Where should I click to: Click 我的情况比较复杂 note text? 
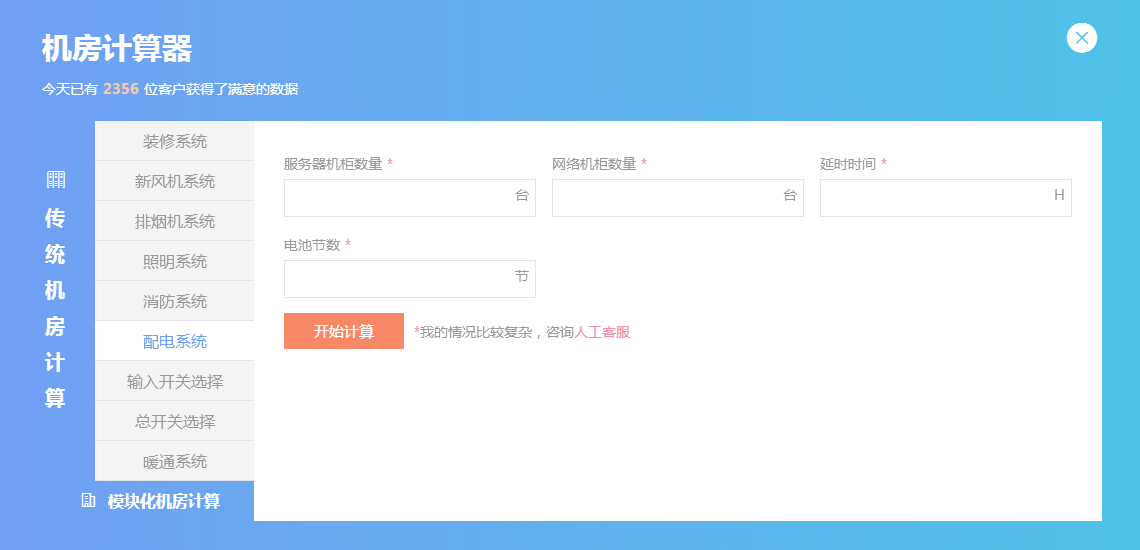476,332
